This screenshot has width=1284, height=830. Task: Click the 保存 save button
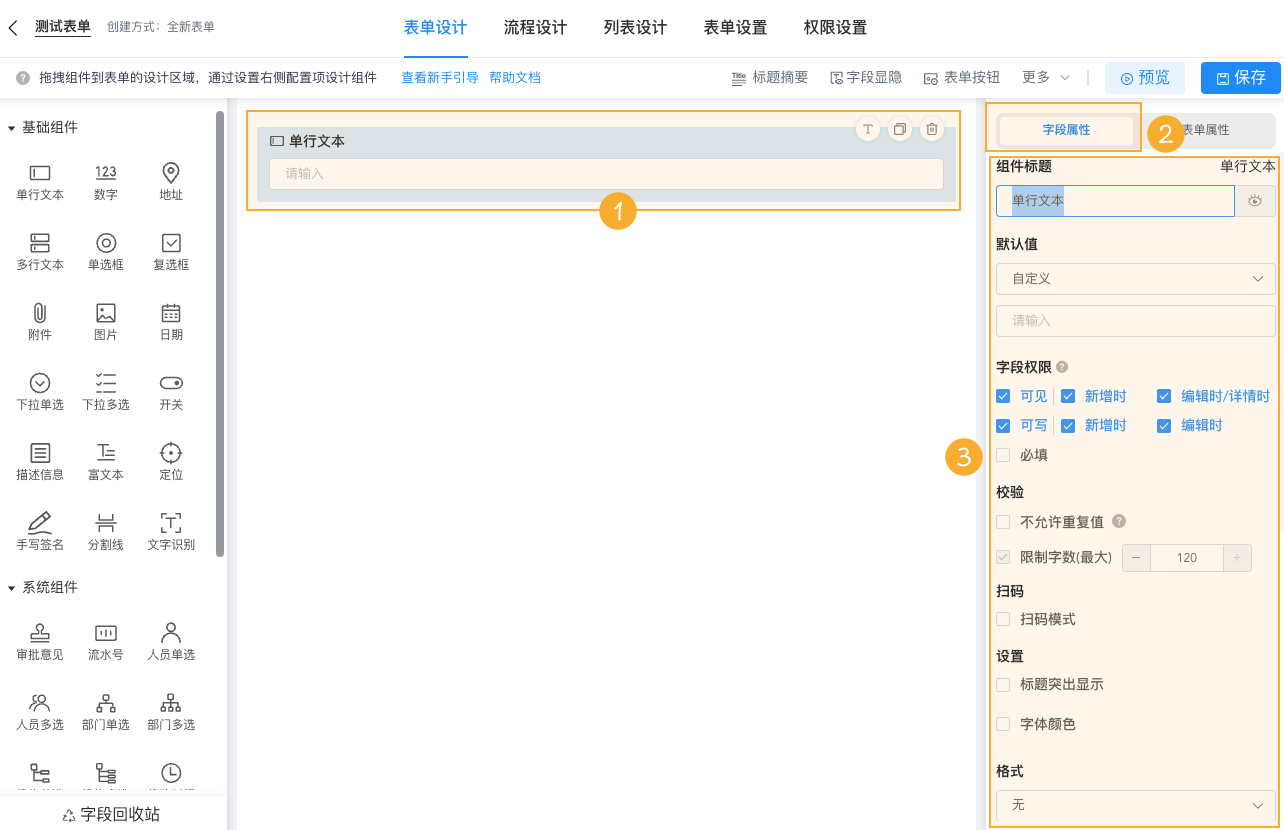click(x=1240, y=77)
